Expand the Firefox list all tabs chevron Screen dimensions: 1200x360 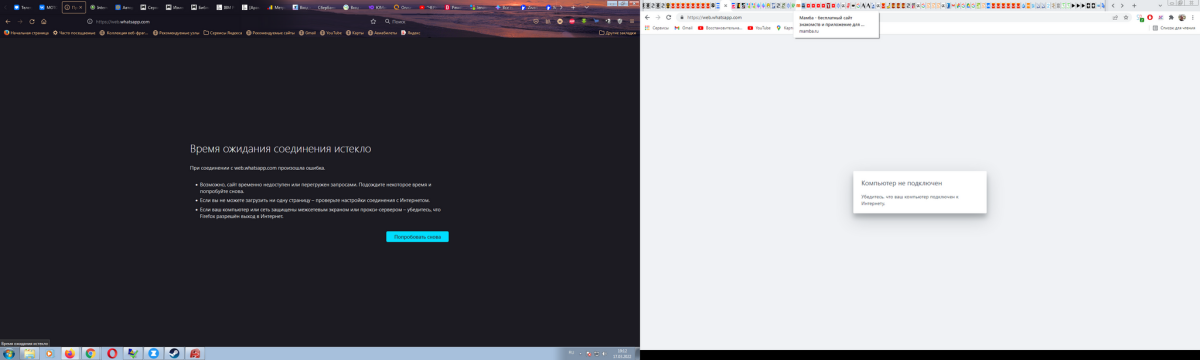tap(587, 7)
